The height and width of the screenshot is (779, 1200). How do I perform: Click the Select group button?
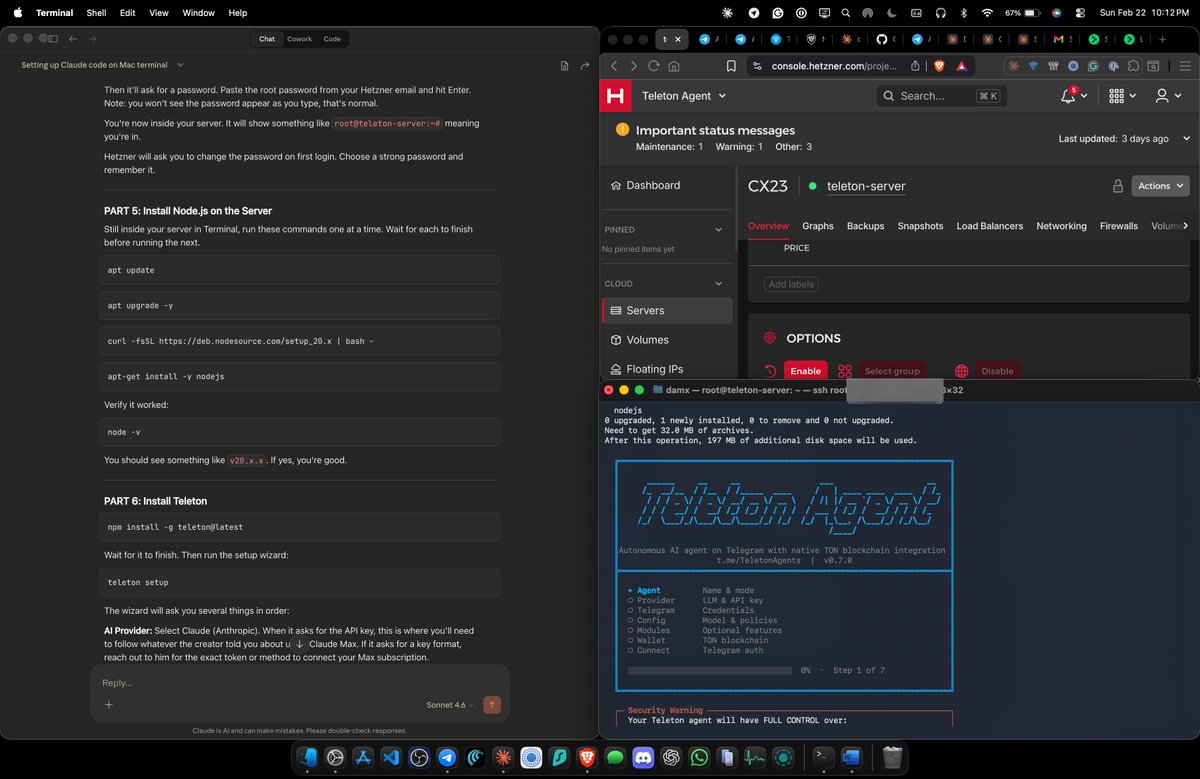[x=892, y=371]
